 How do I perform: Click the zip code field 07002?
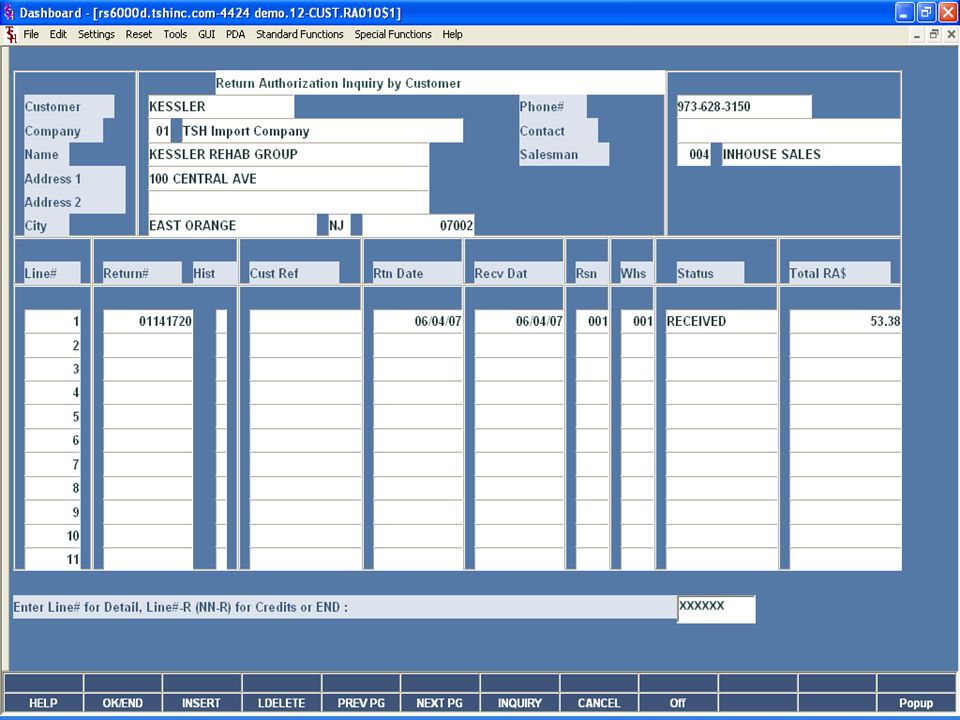[x=418, y=225]
